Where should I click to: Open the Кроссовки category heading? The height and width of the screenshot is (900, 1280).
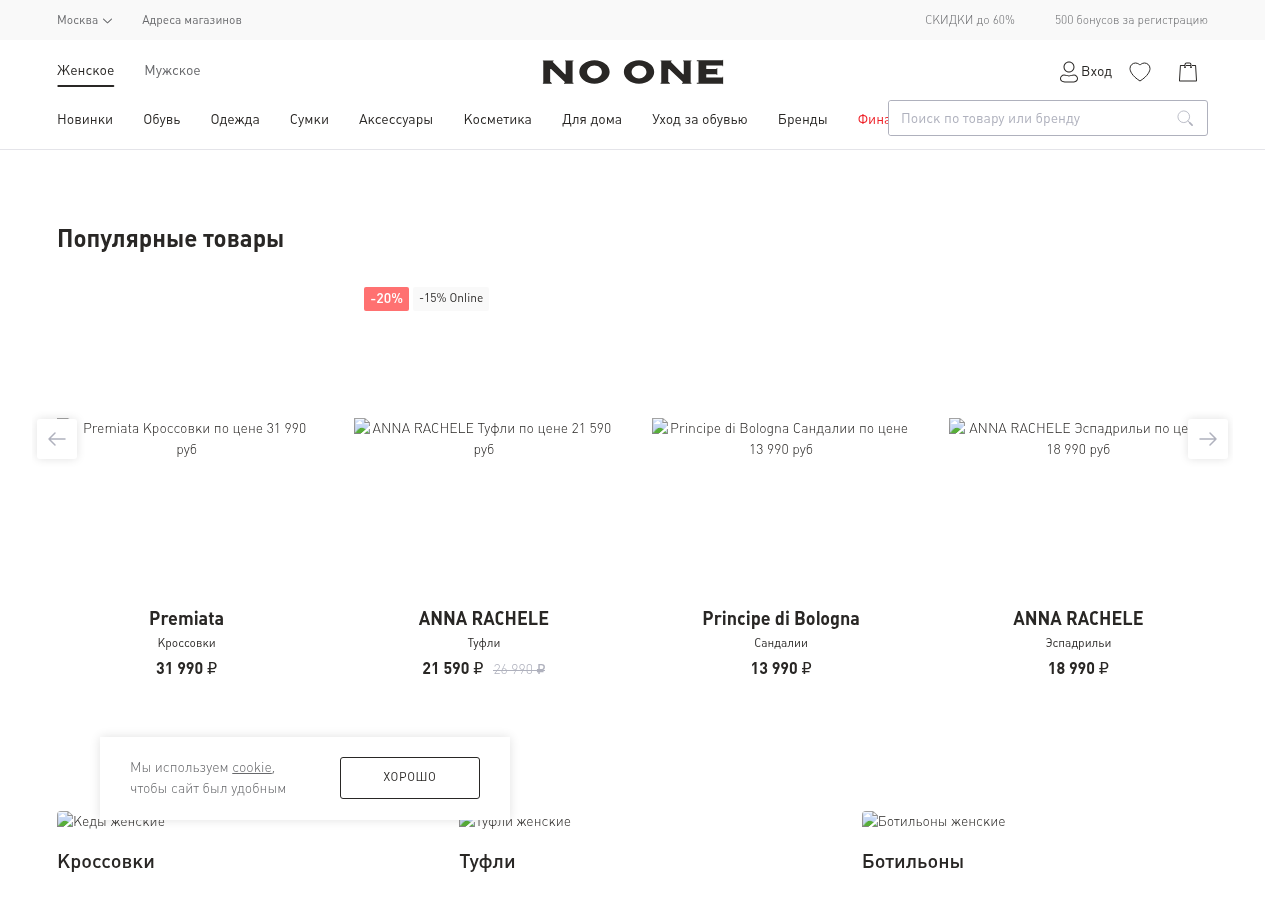point(106,861)
